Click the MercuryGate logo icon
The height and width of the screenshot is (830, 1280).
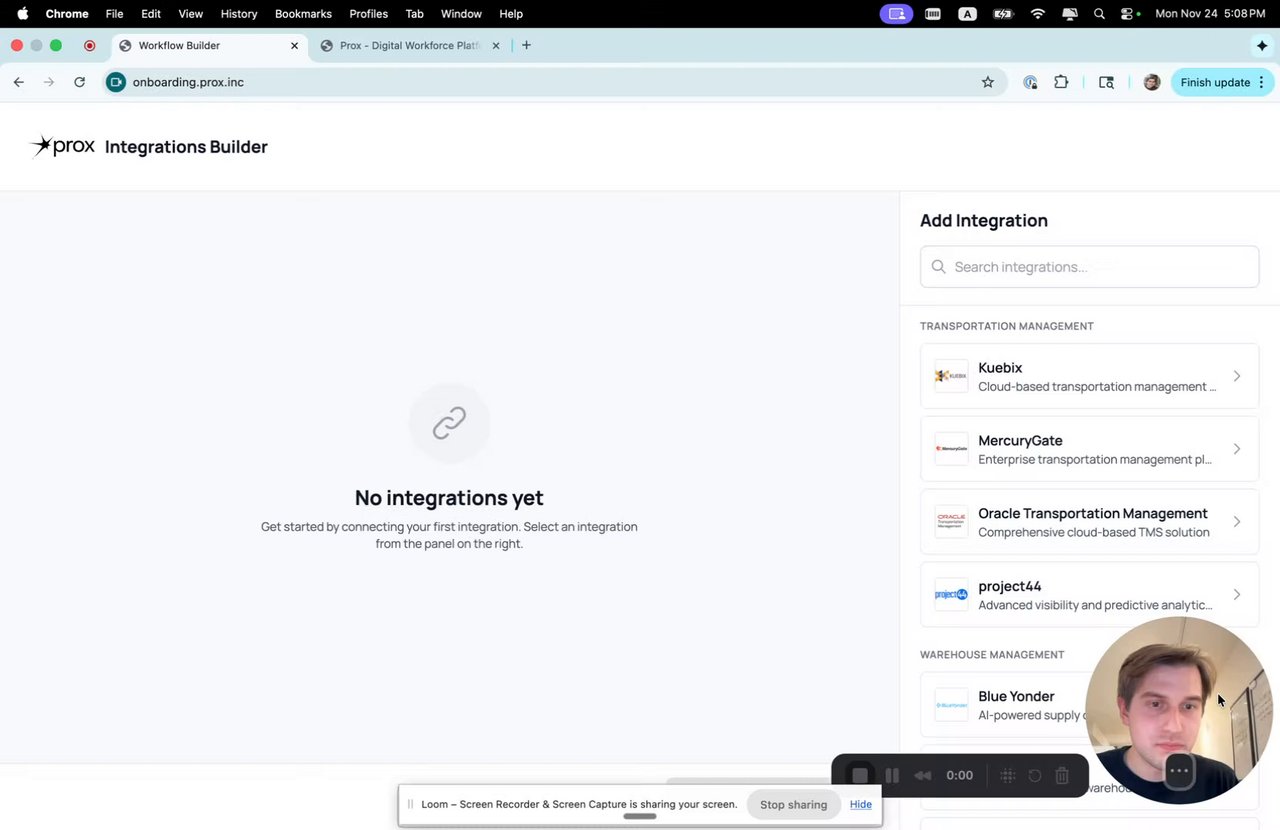[951, 449]
